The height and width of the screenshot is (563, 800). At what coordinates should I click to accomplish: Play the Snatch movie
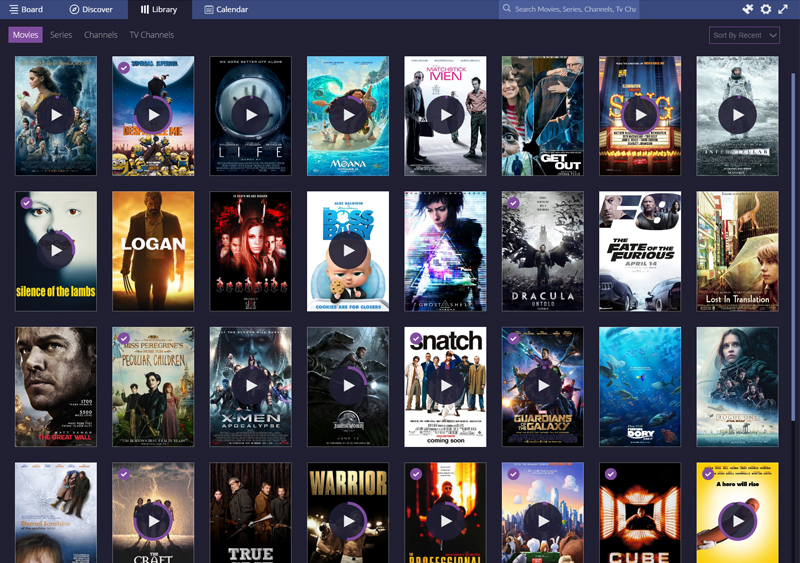tap(445, 386)
